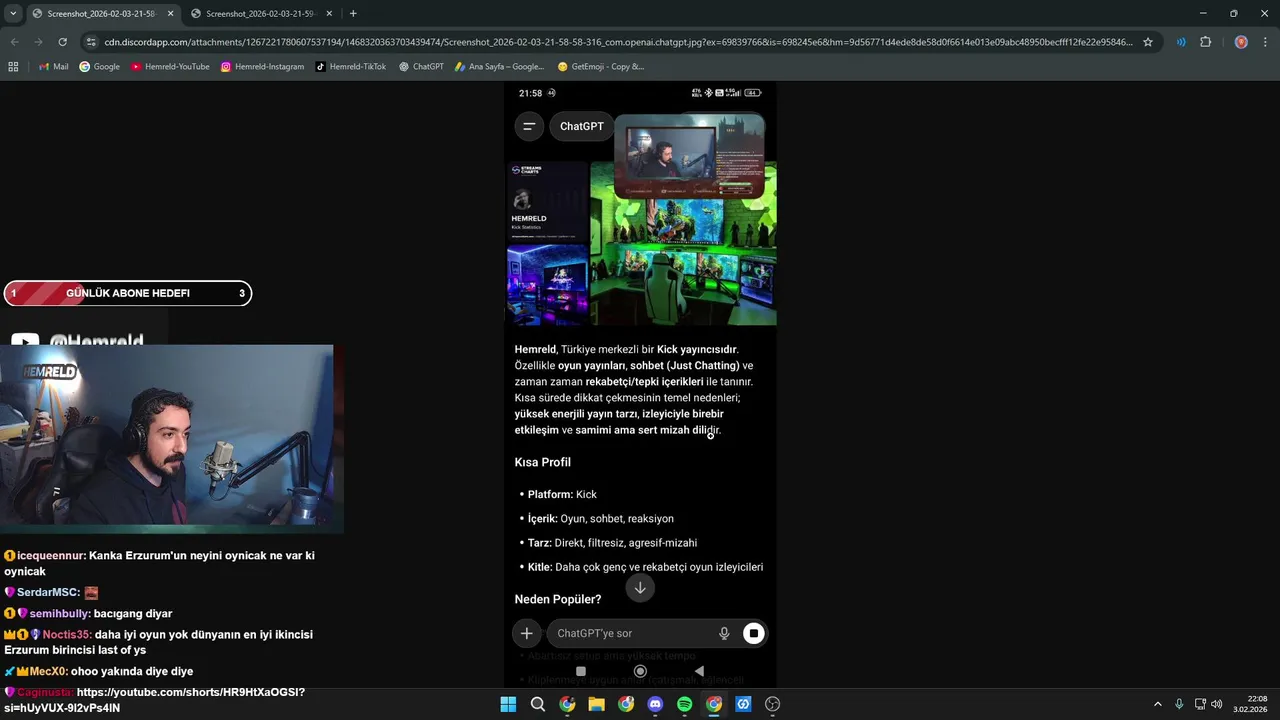Tap the scroll-to-bottom arrow button
Screen dimensions: 1280x720
pos(640,588)
